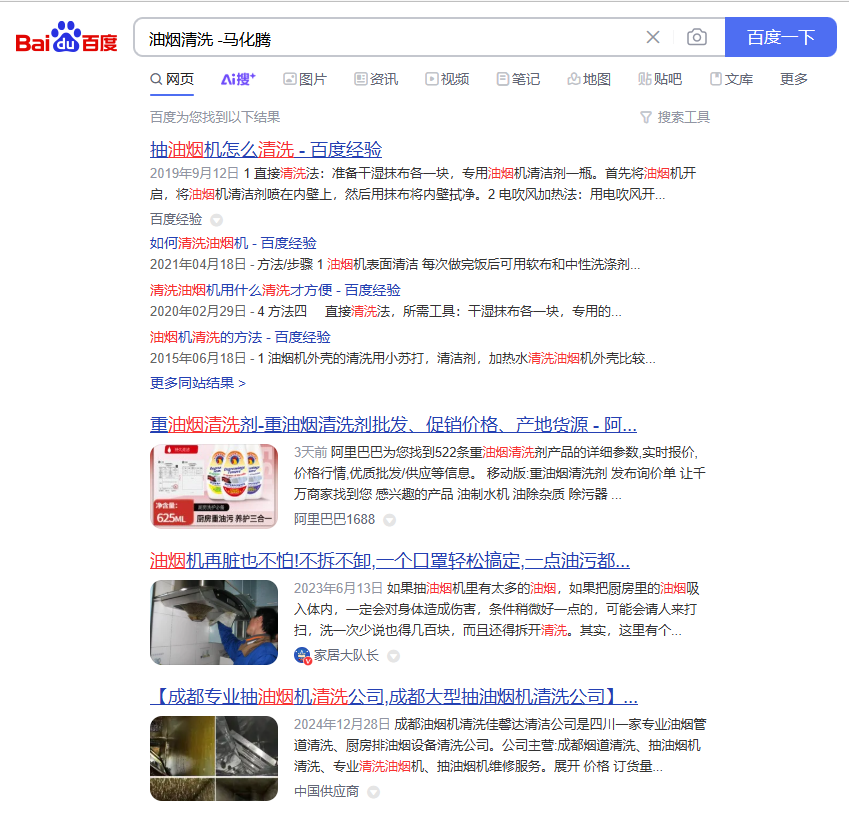849x823 pixels.
Task: Click the play icon on 视频 tab
Action: click(432, 80)
